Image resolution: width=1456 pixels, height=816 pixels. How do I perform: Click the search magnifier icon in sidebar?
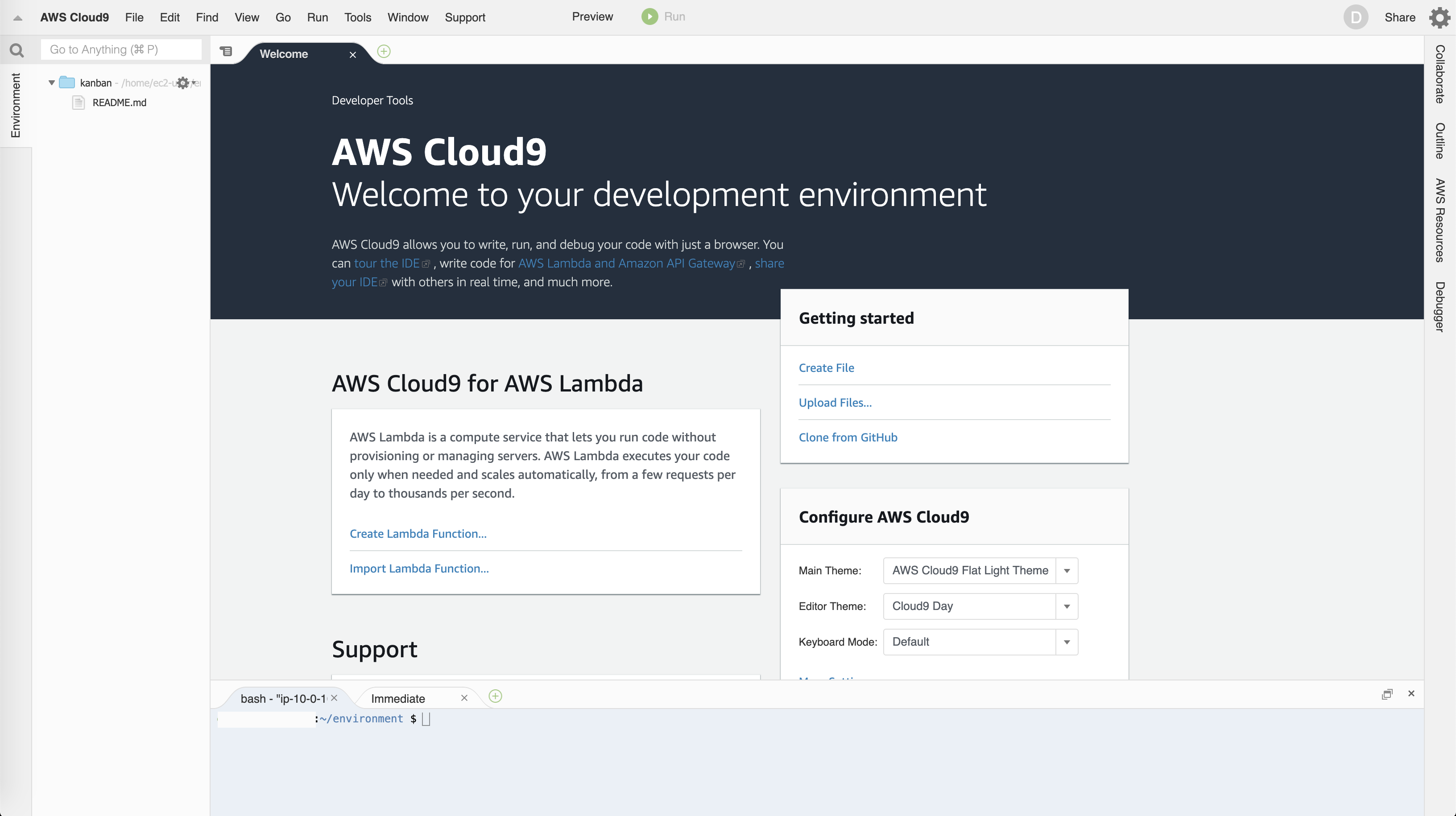(17, 50)
